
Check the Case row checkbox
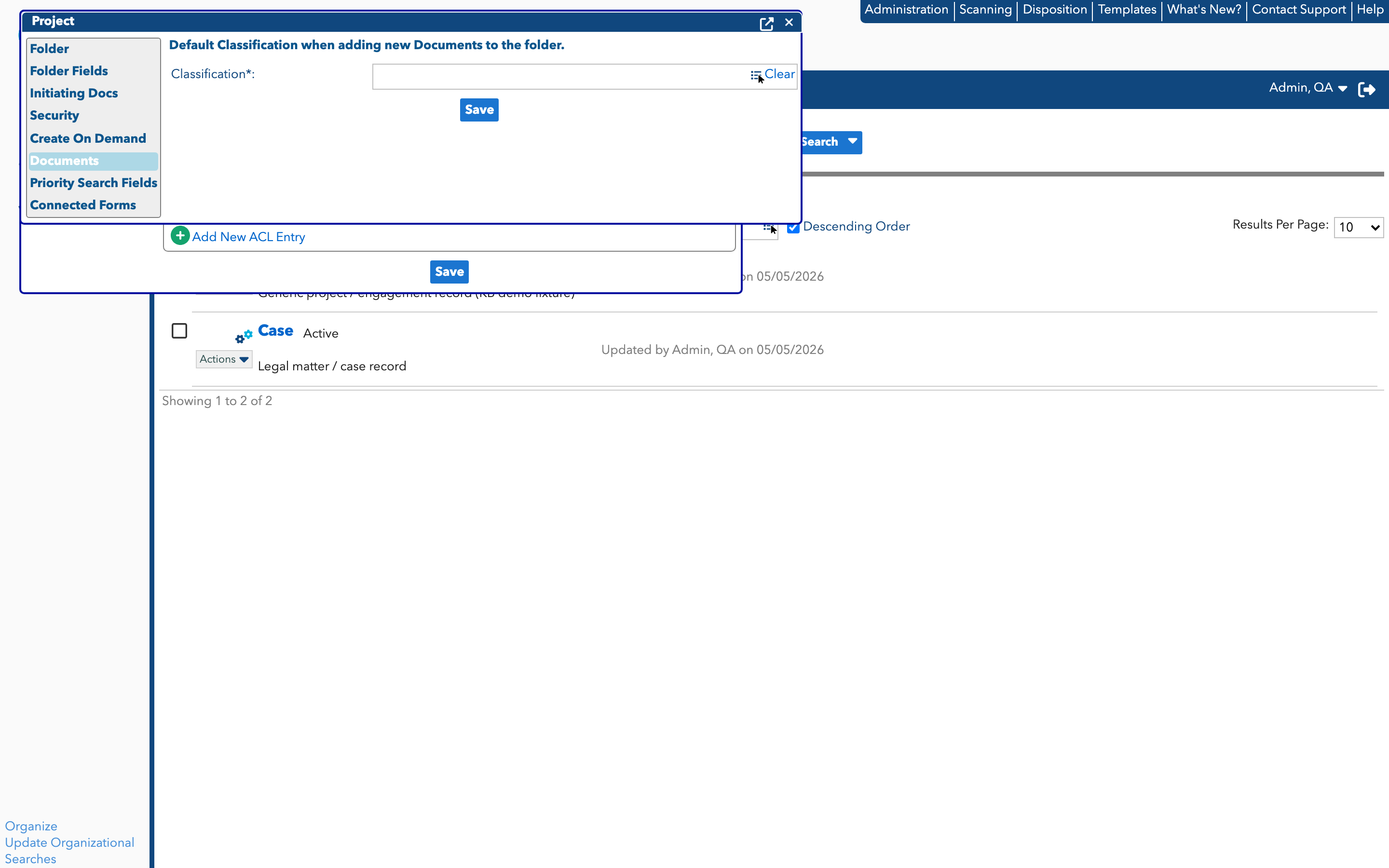[x=179, y=331]
